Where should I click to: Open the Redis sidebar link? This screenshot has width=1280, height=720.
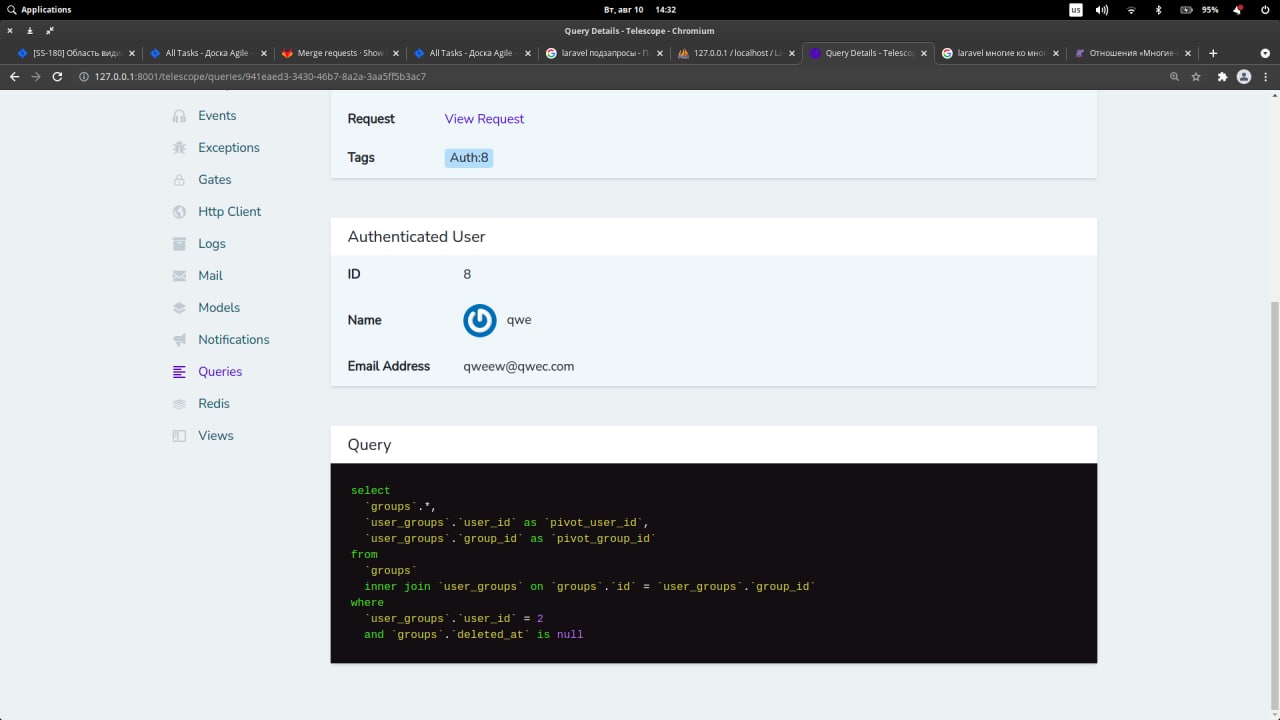(x=214, y=404)
